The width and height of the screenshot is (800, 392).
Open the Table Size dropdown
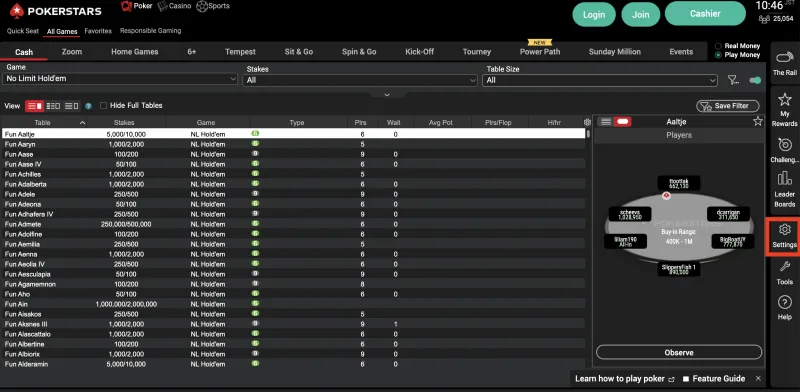600,80
